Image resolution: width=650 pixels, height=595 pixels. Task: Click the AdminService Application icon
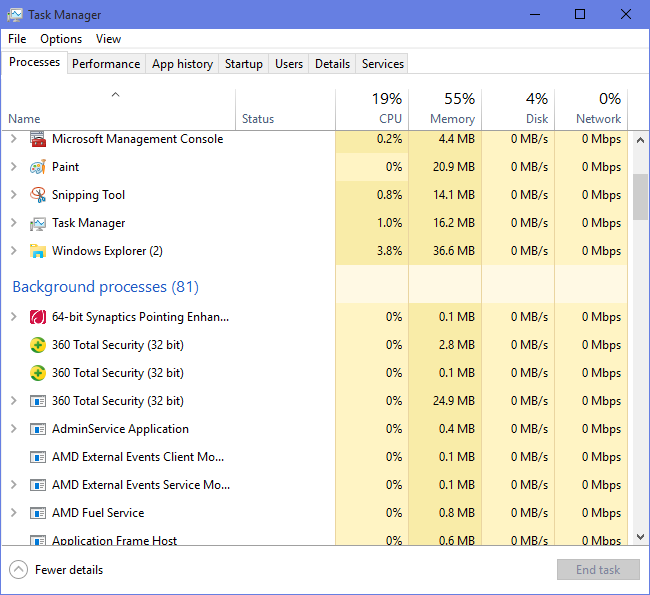38,429
